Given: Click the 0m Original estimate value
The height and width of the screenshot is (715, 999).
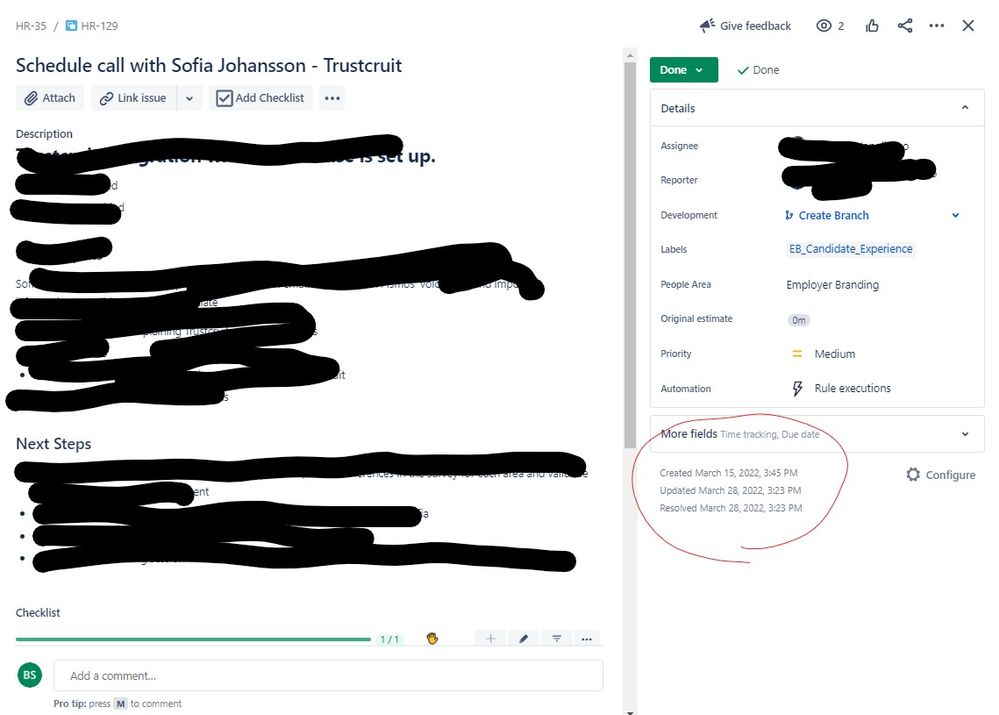Looking at the screenshot, I should point(798,320).
